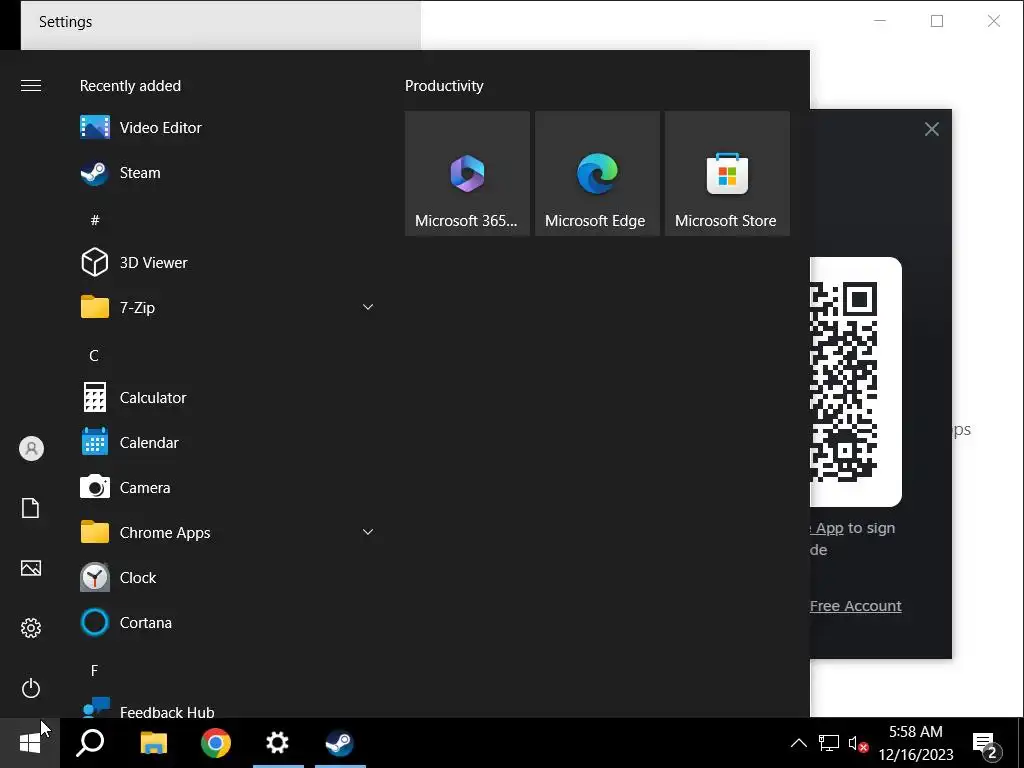The image size is (1024, 768).
Task: Open taskbar Search magnifier
Action: [90, 743]
